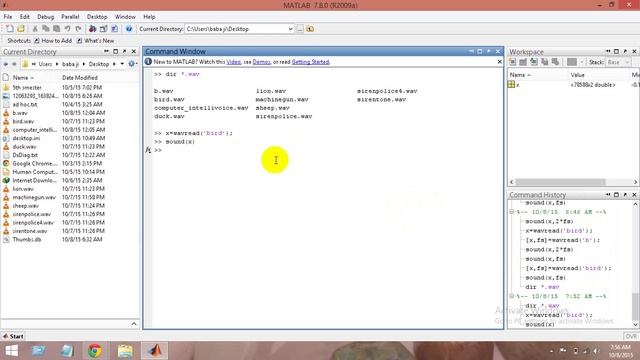The width and height of the screenshot is (640, 360).
Task: Open the Current Directory path dropdown
Action: pos(290,29)
